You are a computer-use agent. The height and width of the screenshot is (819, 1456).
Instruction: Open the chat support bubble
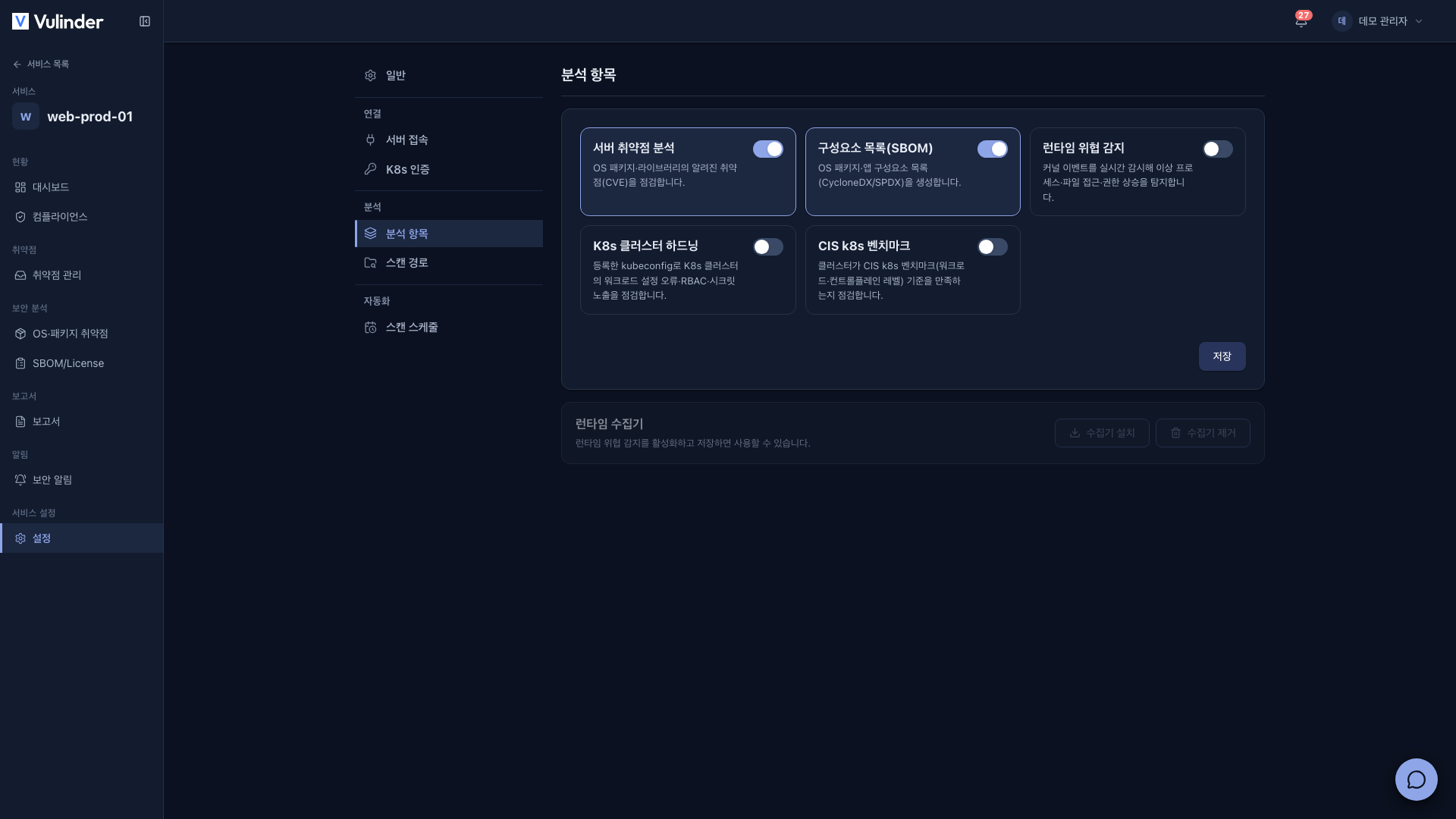tap(1416, 779)
